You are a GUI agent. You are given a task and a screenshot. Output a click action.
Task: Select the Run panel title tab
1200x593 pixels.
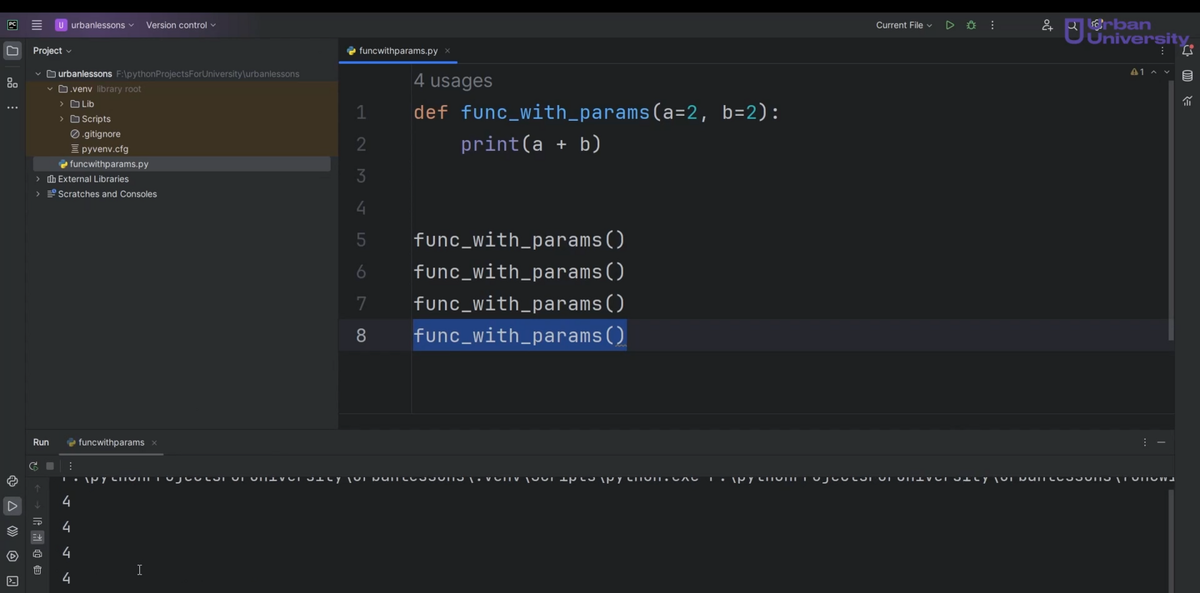(x=41, y=442)
